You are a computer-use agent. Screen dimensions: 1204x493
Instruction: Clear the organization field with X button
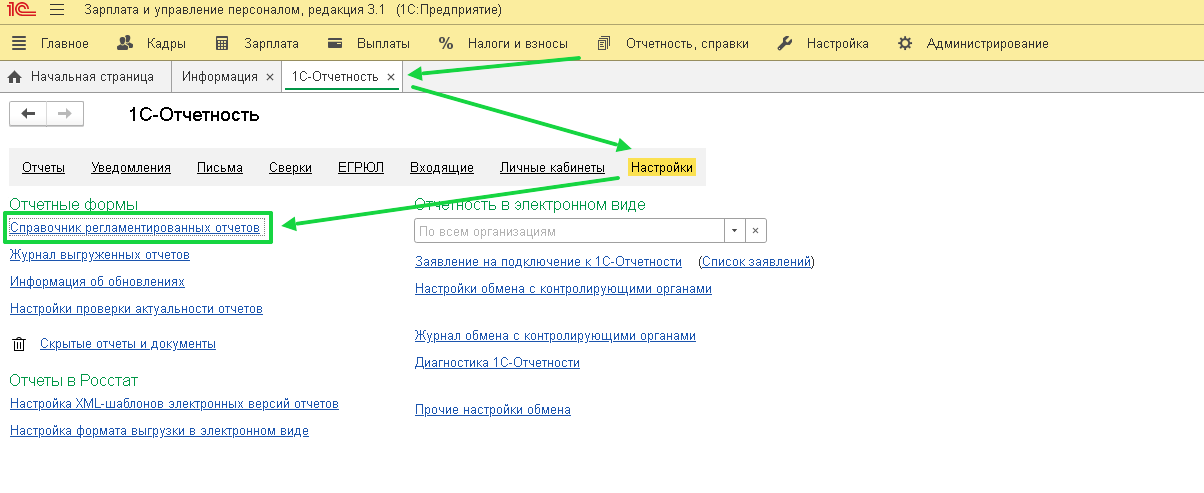click(756, 231)
